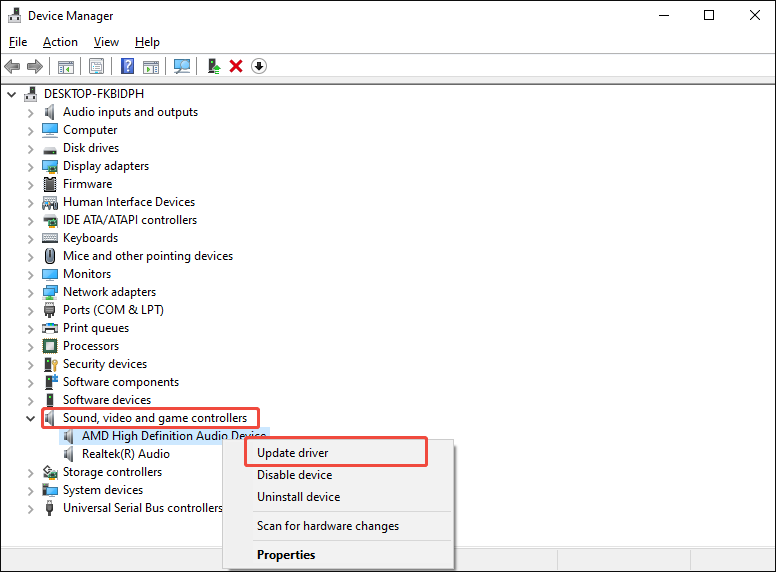Image resolution: width=776 pixels, height=572 pixels.
Task: Open the Help menu
Action: click(147, 42)
